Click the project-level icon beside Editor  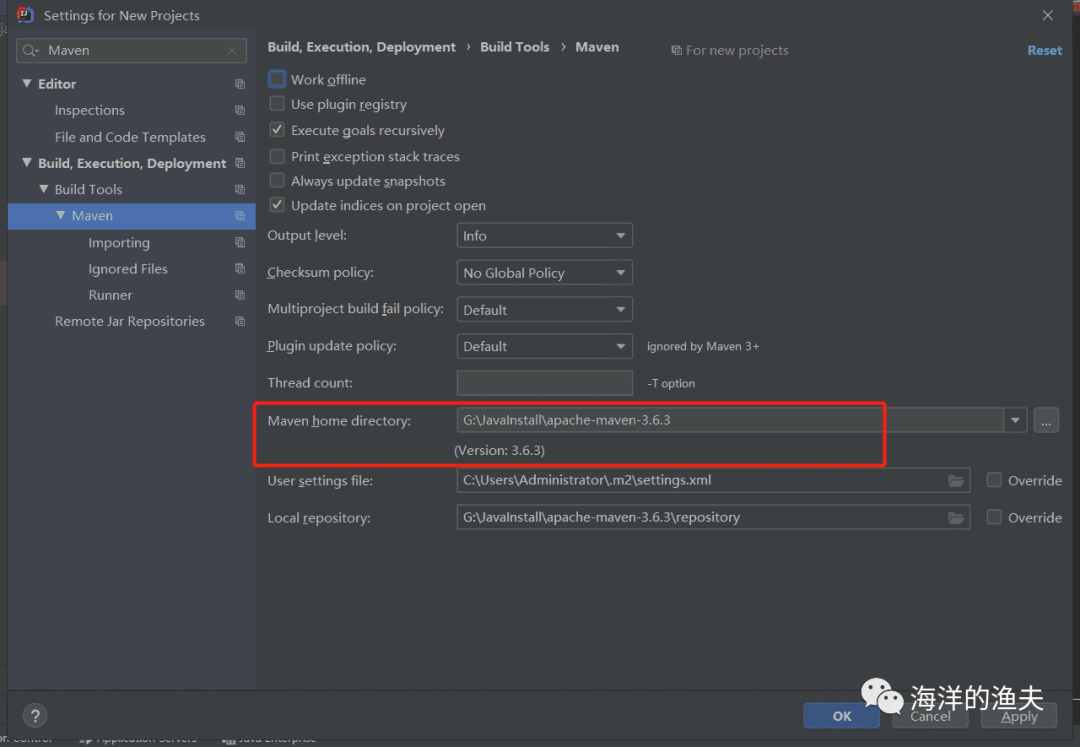[240, 84]
